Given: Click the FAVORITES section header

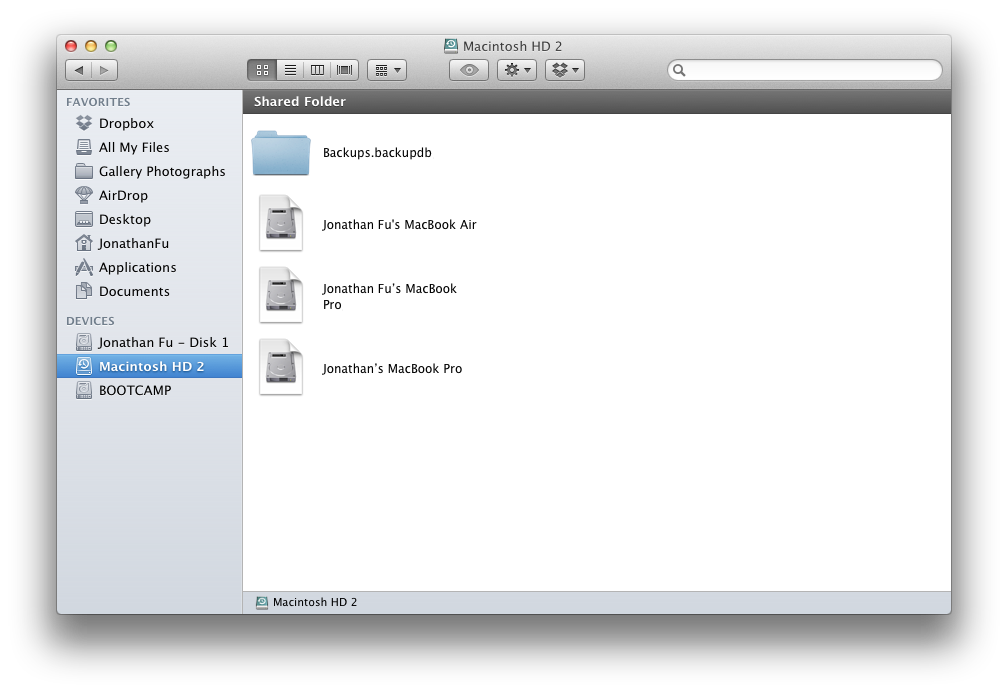Looking at the screenshot, I should point(98,102).
